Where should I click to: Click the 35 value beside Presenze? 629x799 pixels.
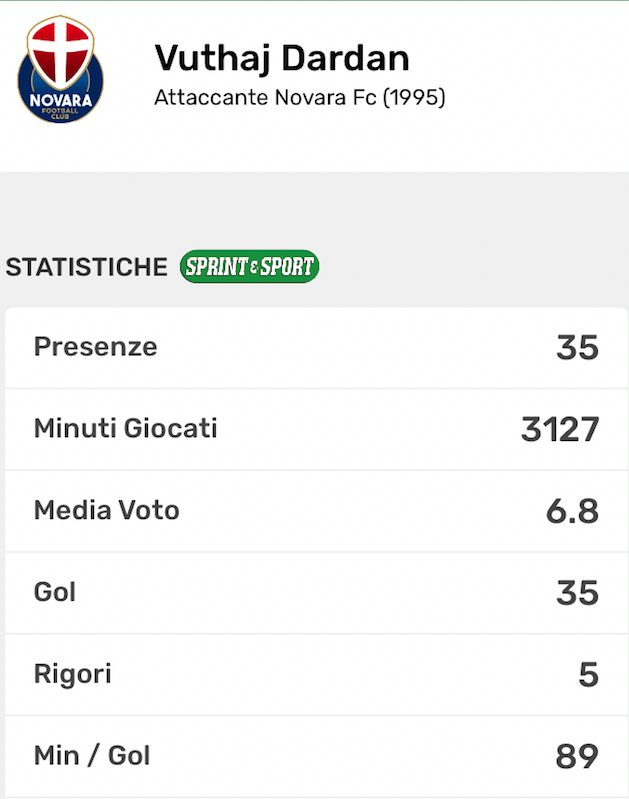577,348
